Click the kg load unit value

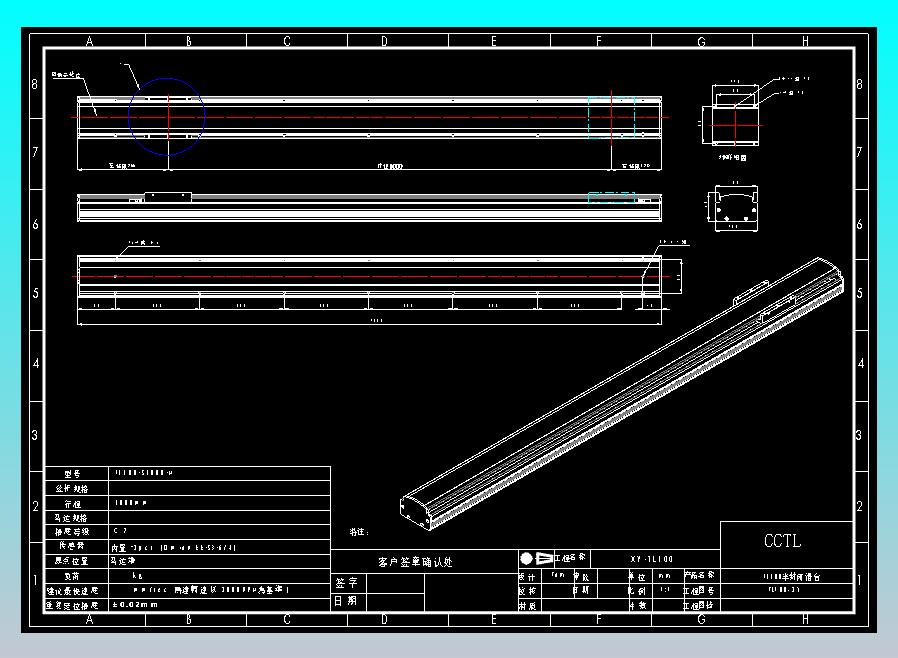tap(137, 576)
